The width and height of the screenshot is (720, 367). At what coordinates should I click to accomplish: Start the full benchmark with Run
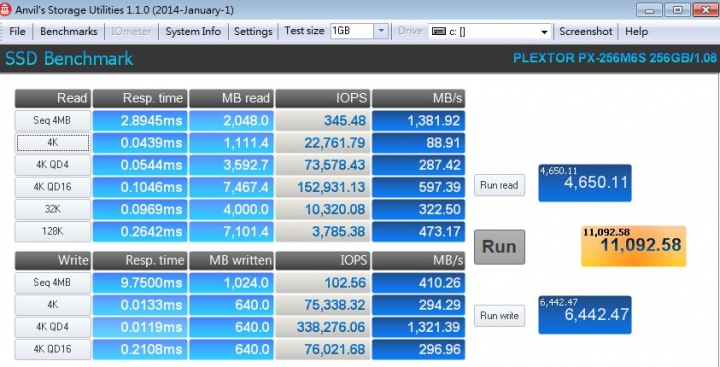pyautogui.click(x=499, y=247)
